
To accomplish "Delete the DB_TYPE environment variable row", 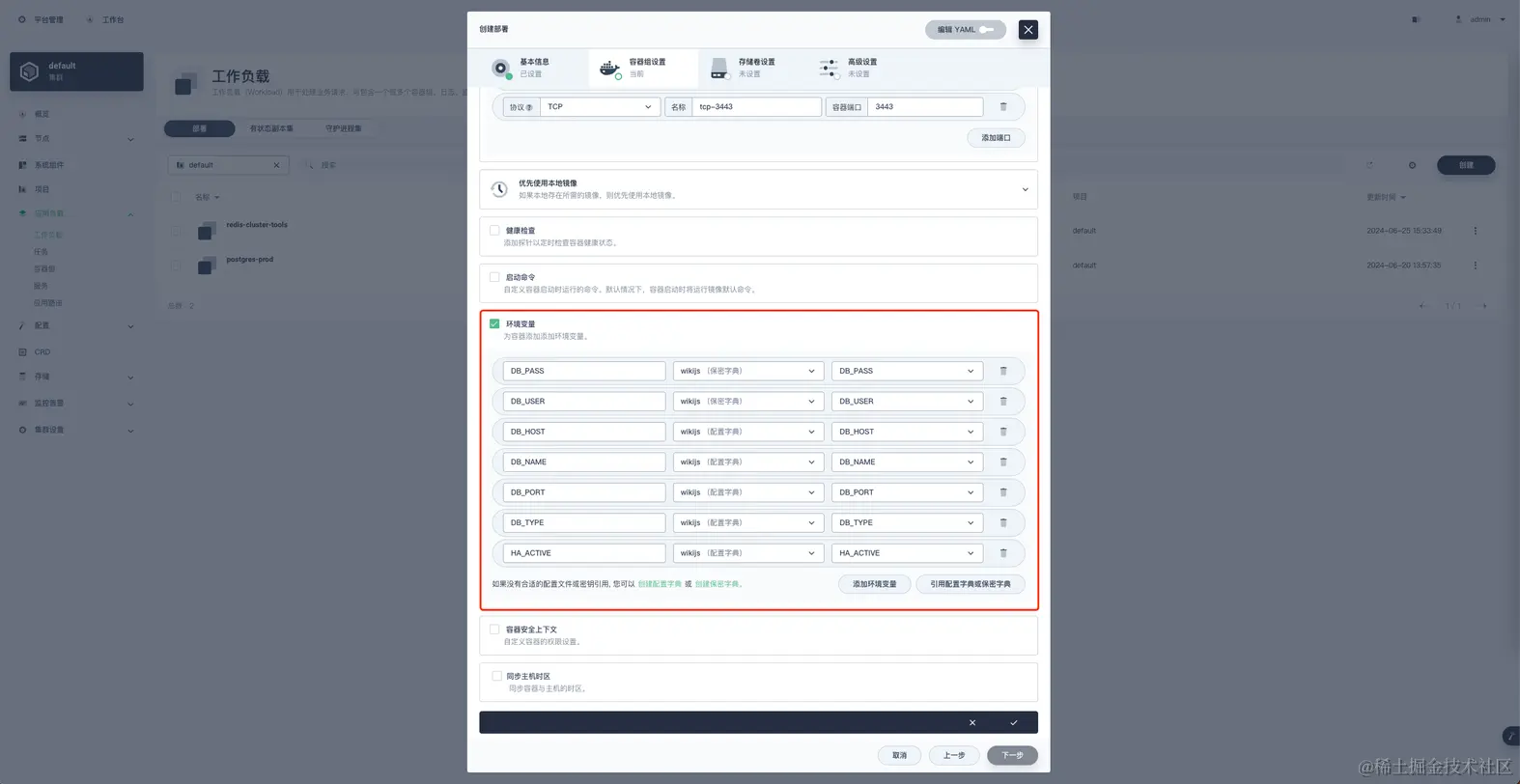I will [1003, 522].
